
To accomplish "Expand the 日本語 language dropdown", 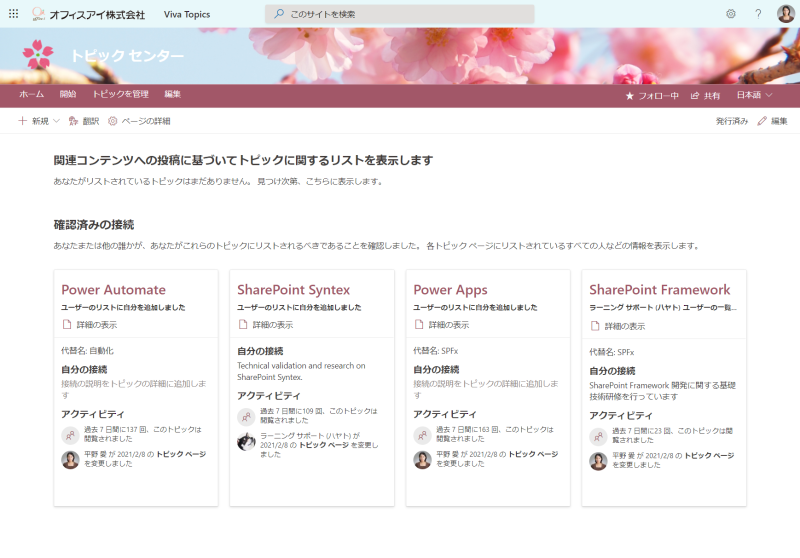I will point(754,95).
